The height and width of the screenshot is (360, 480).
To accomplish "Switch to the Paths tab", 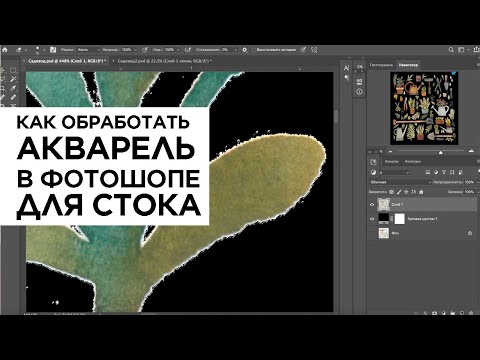I will tap(413, 162).
